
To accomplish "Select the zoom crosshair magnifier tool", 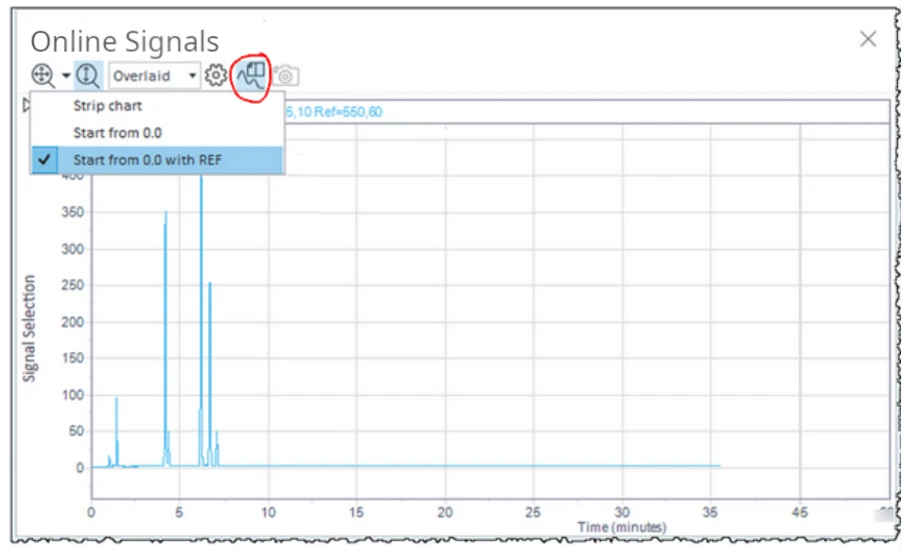I will (43, 75).
